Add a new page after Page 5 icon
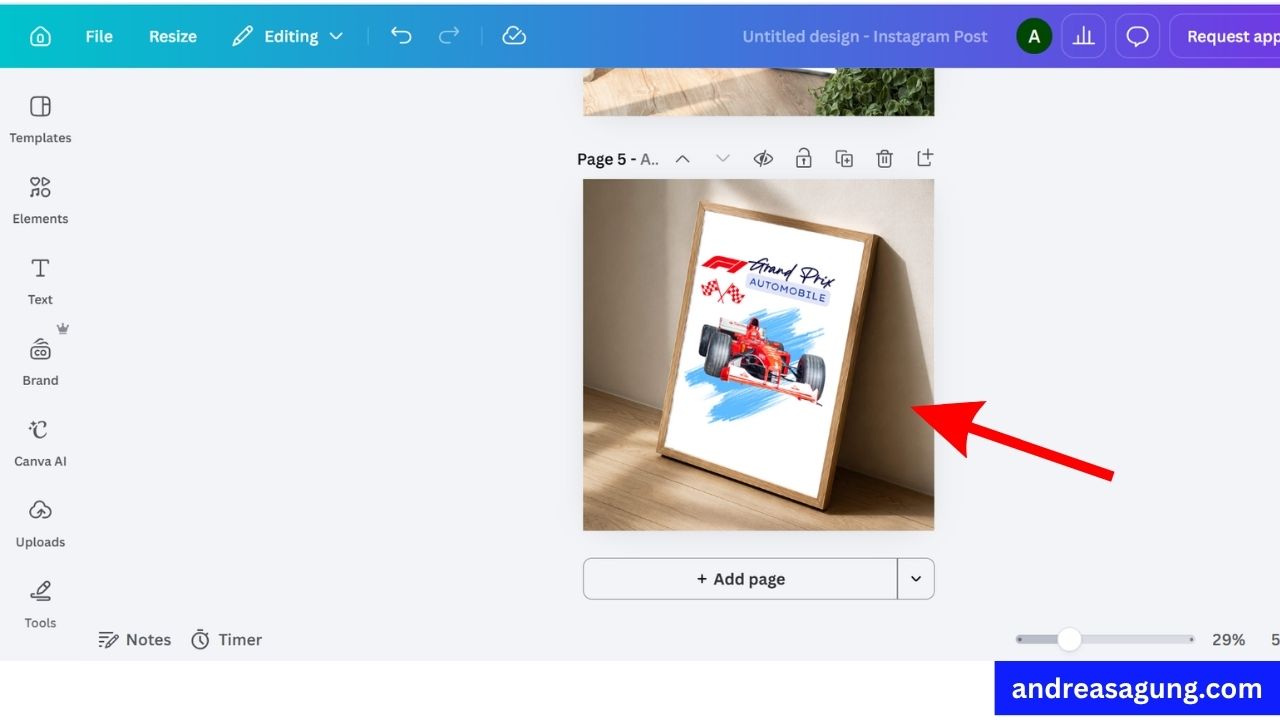 [x=924, y=158]
